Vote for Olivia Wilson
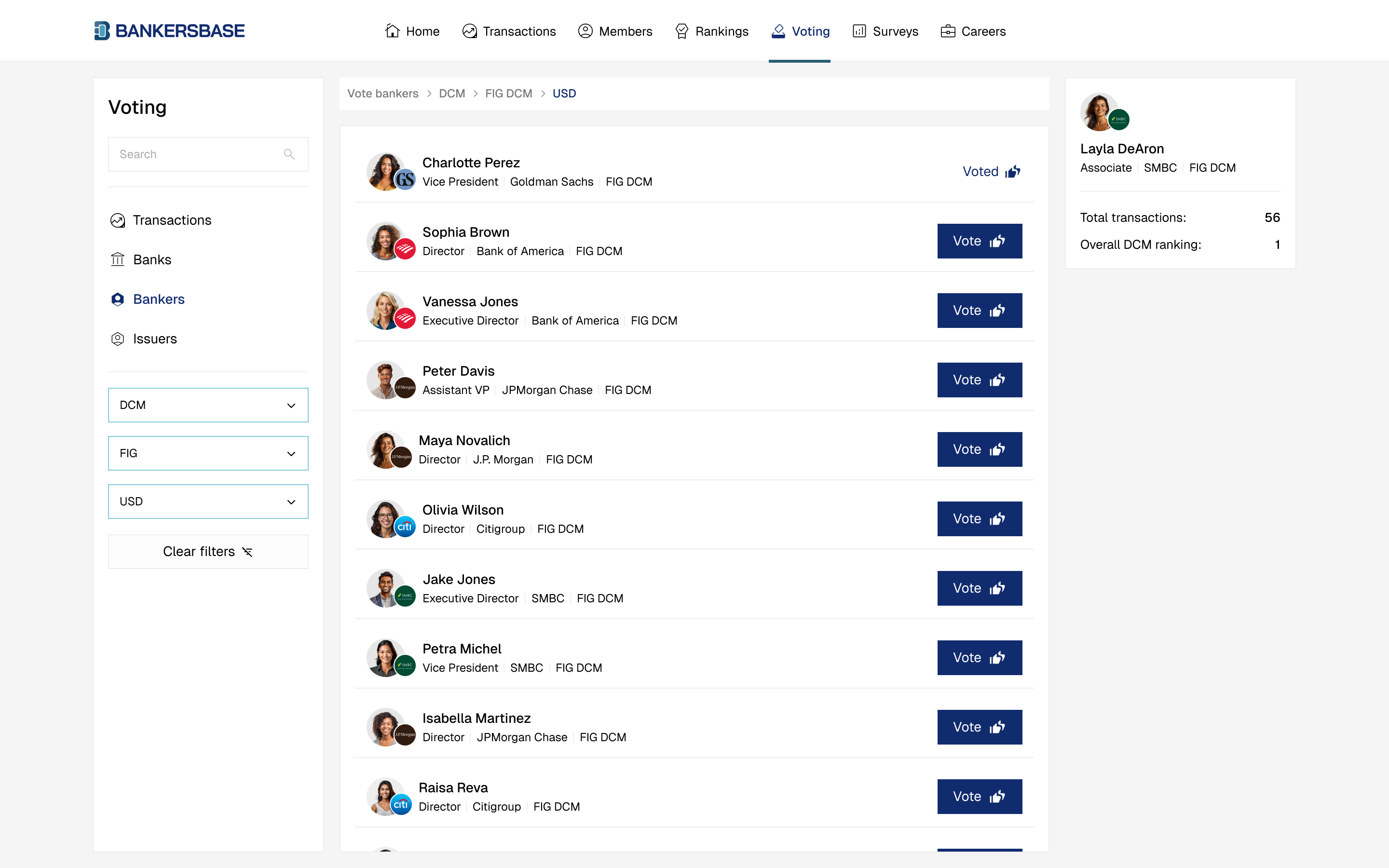The width and height of the screenshot is (1389, 868). pos(980,519)
